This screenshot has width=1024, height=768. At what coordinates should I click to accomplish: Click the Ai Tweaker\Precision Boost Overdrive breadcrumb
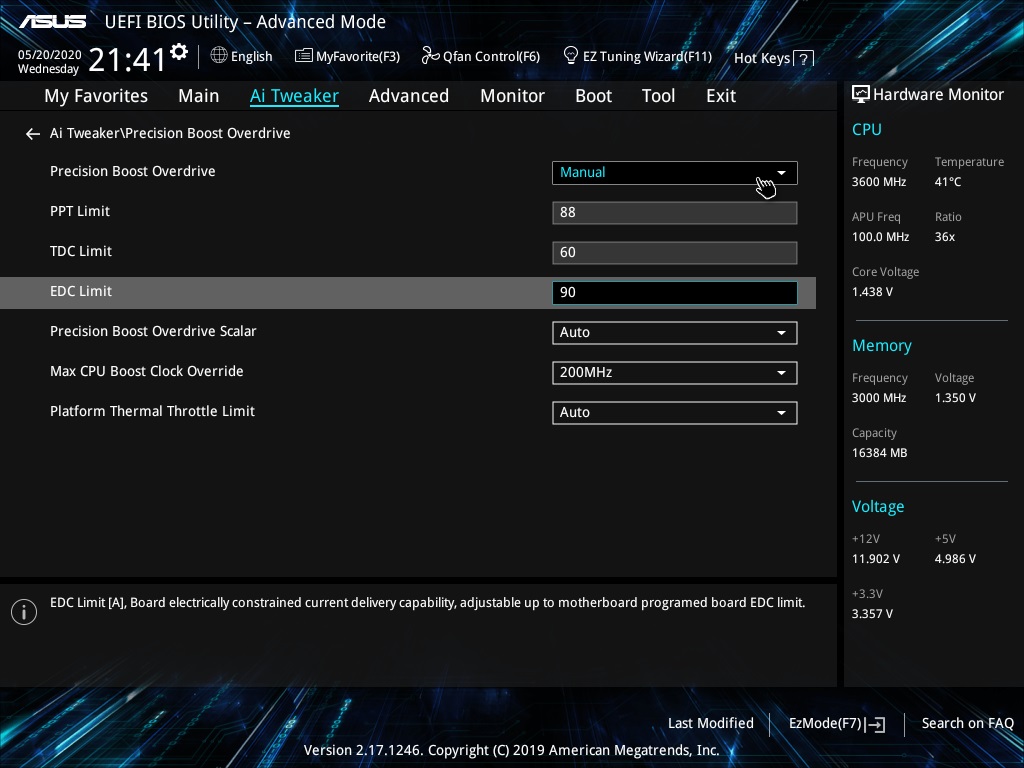click(x=170, y=133)
